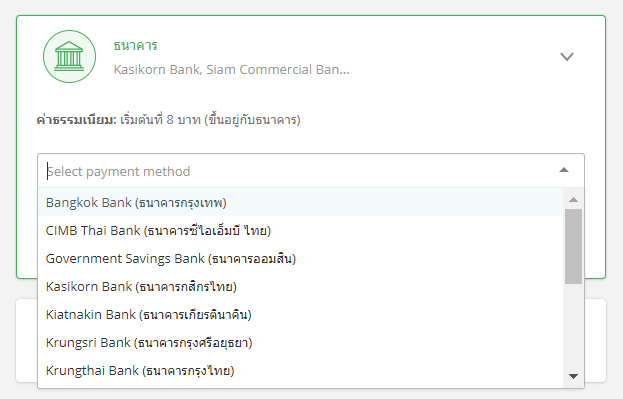Click the Thai name ธนาคารกรุงเทพ in first option

[x=181, y=203]
